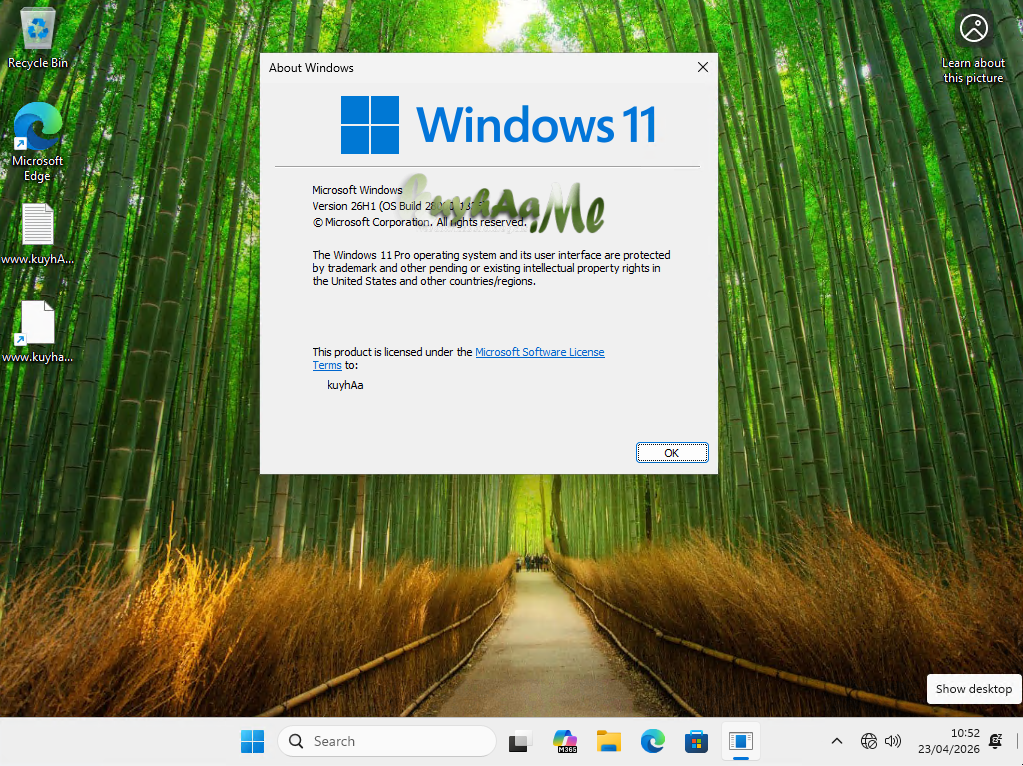Viewport: 1023px width, 766px height.
Task: Expand the hidden system tray icons chevron
Action: (836, 741)
